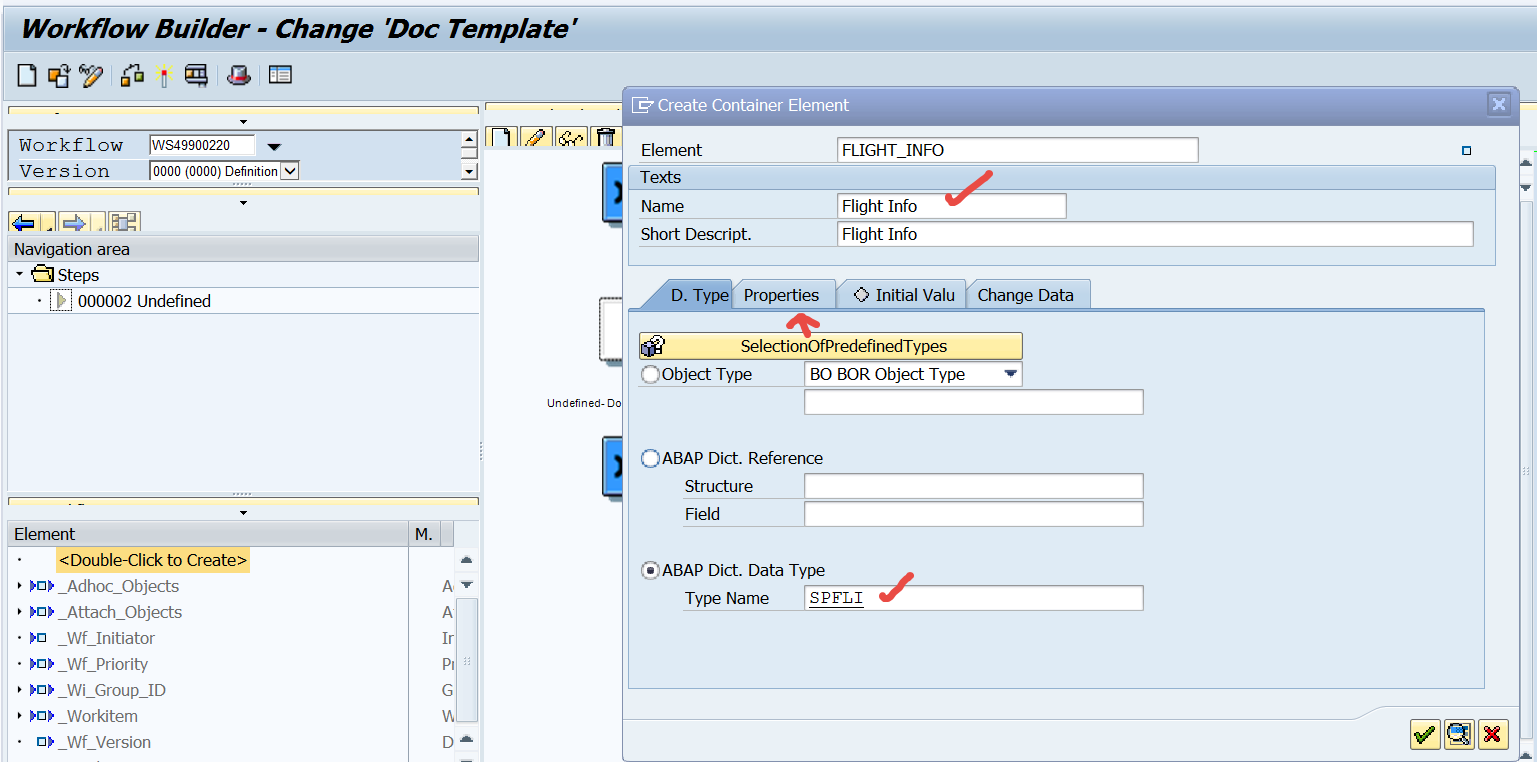
Task: Click the test workflow toolbar icon
Action: pyautogui.click(x=196, y=75)
